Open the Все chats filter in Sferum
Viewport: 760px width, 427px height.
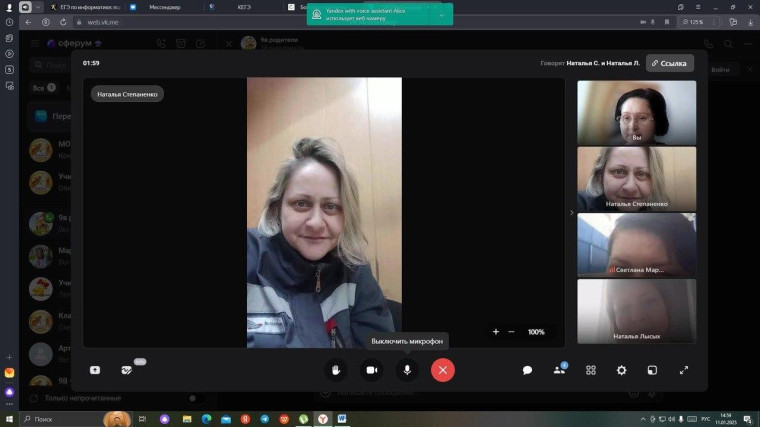pyautogui.click(x=44, y=88)
